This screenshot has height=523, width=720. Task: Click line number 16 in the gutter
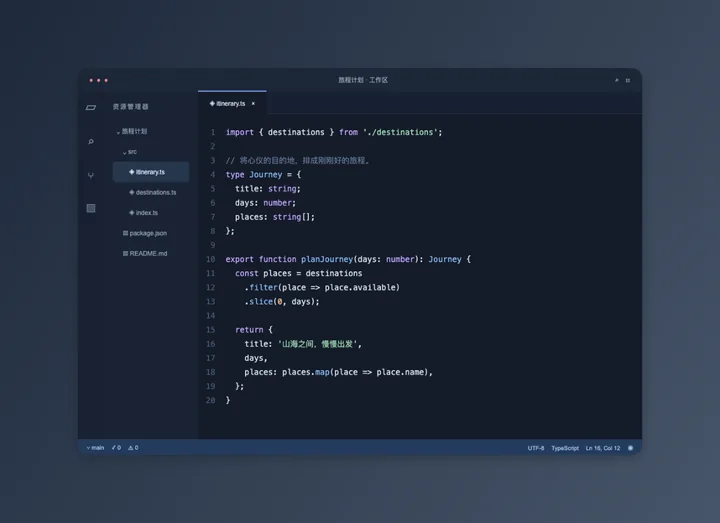[210, 344]
